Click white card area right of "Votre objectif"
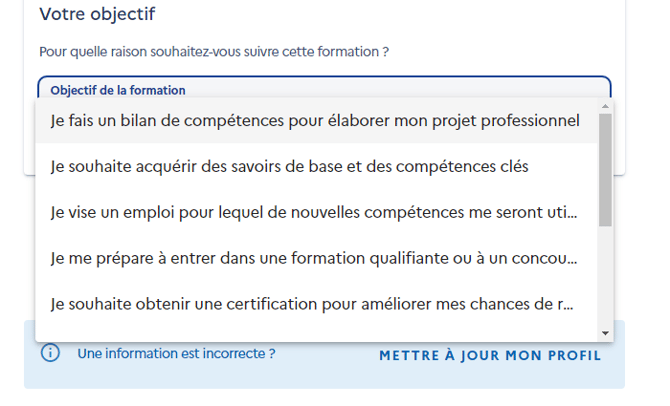Image resolution: width=670 pixels, height=406 pixels. point(400,15)
